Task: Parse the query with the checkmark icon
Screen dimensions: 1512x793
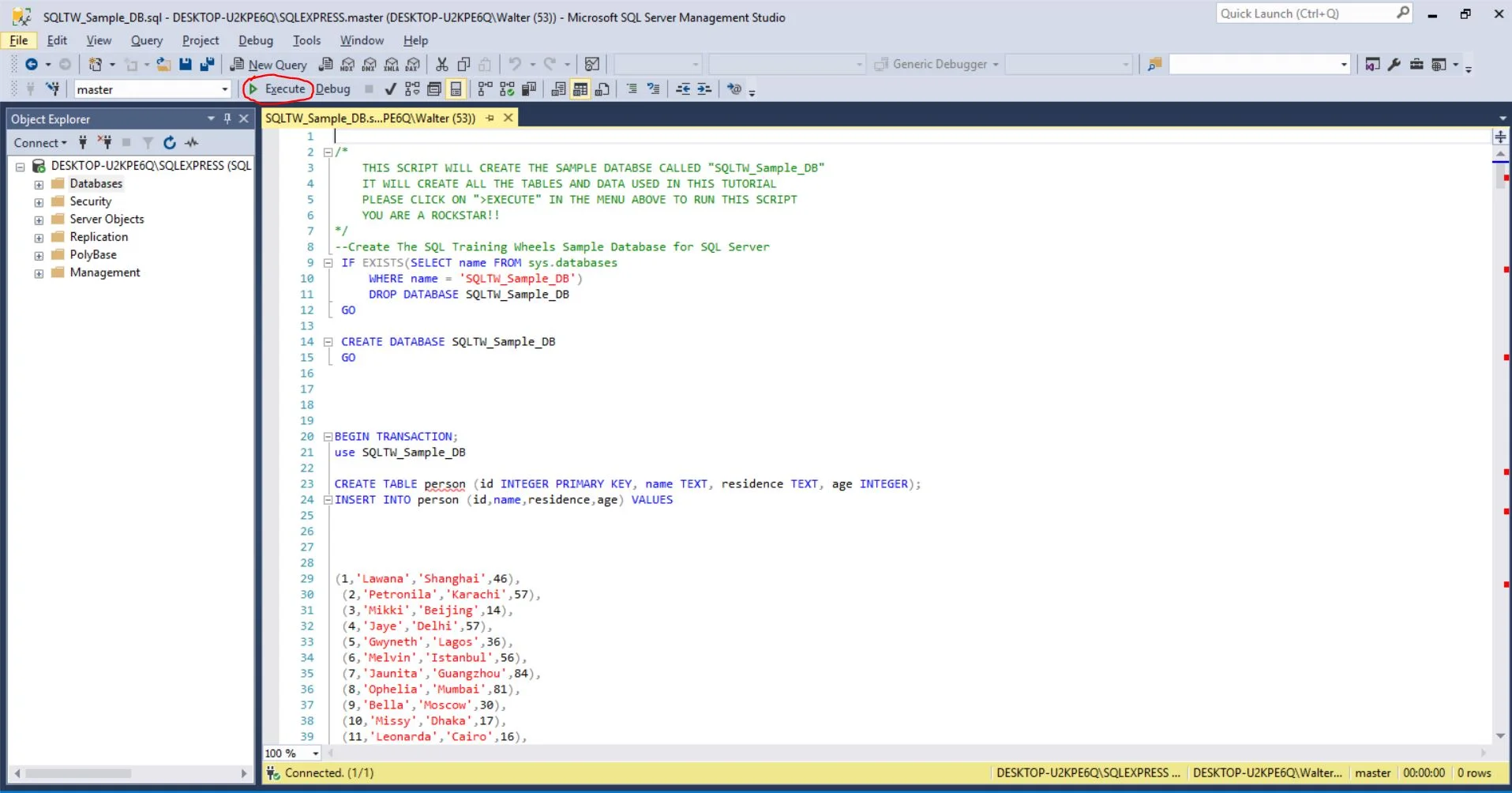Action: click(x=390, y=88)
